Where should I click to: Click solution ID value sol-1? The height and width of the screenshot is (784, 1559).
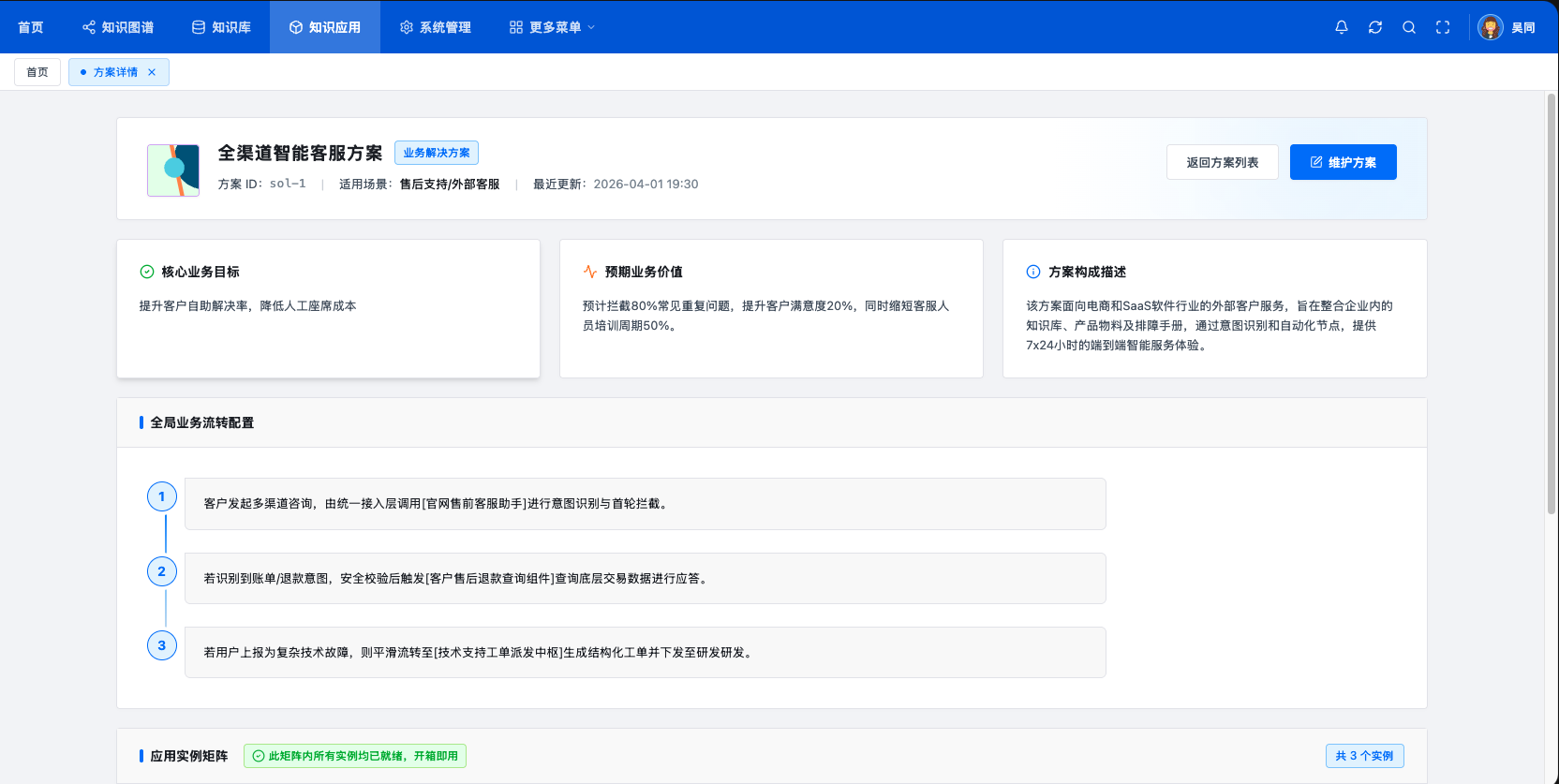[x=288, y=184]
